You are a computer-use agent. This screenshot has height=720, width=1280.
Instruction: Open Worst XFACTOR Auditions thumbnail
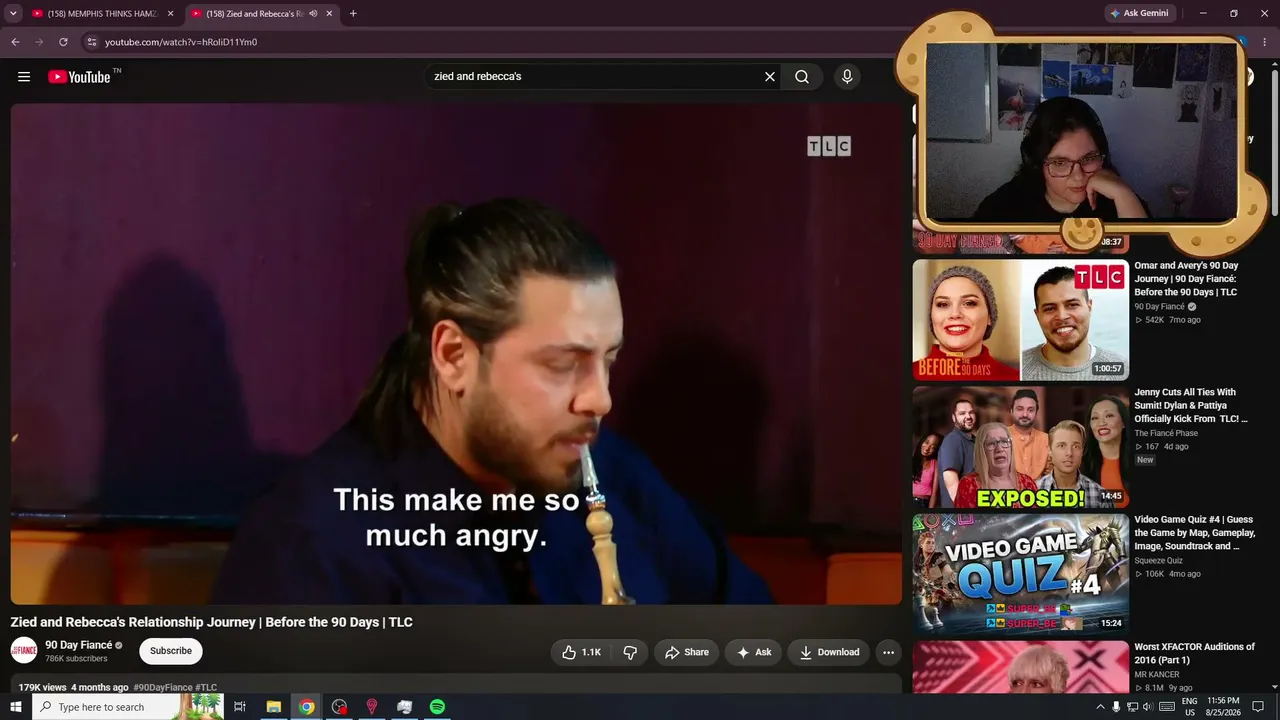1020,667
